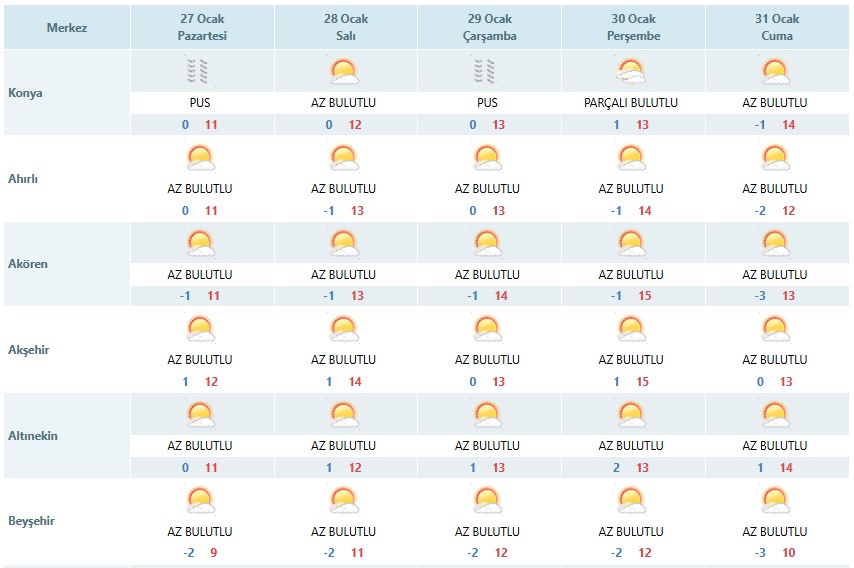
Task: Open the Ahırlı district link
Action: coord(23,179)
